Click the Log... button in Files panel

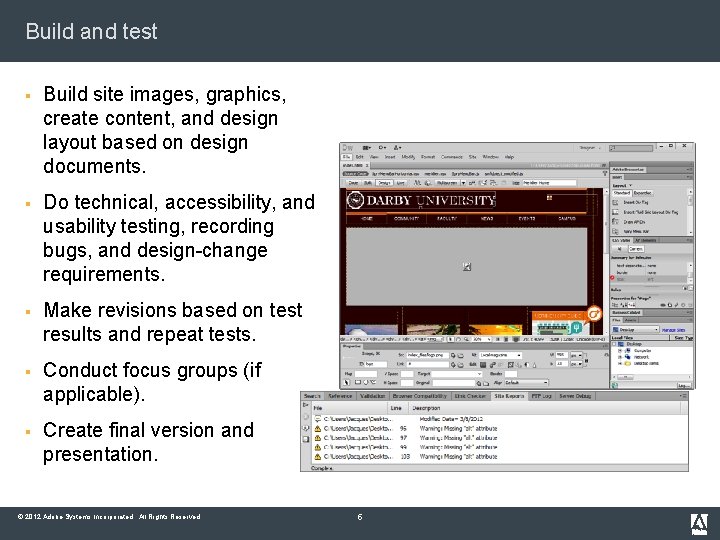coord(683,385)
